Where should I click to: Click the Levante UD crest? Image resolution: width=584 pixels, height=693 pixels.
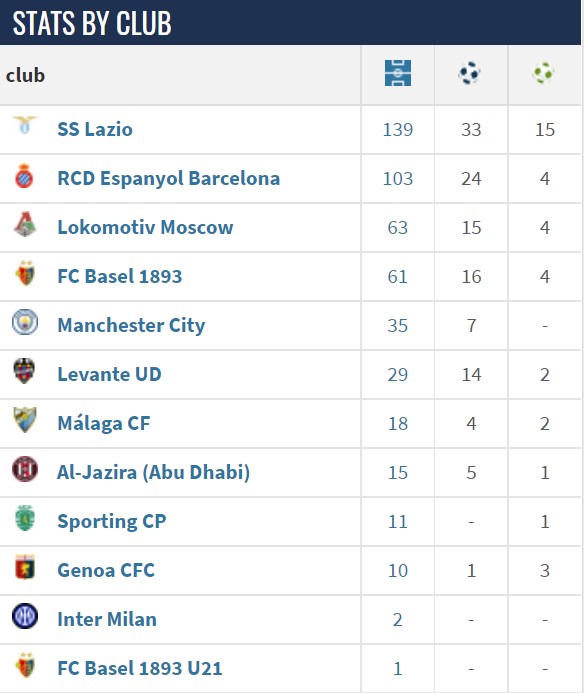[24, 371]
